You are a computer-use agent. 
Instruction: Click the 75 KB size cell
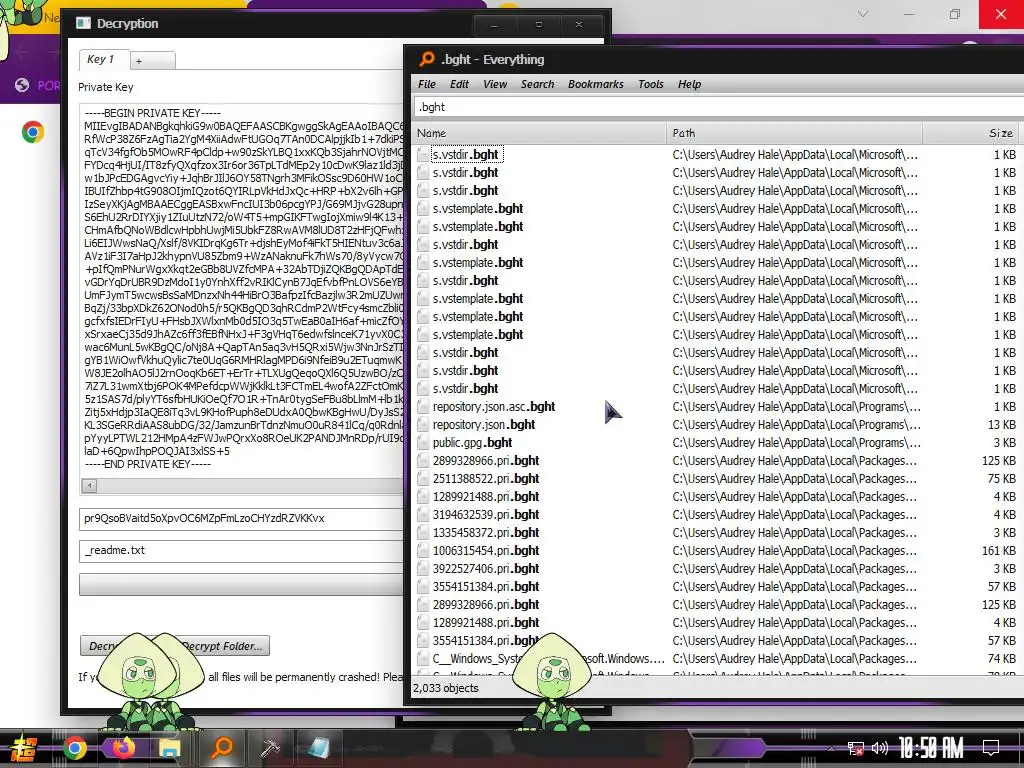[1002, 479]
